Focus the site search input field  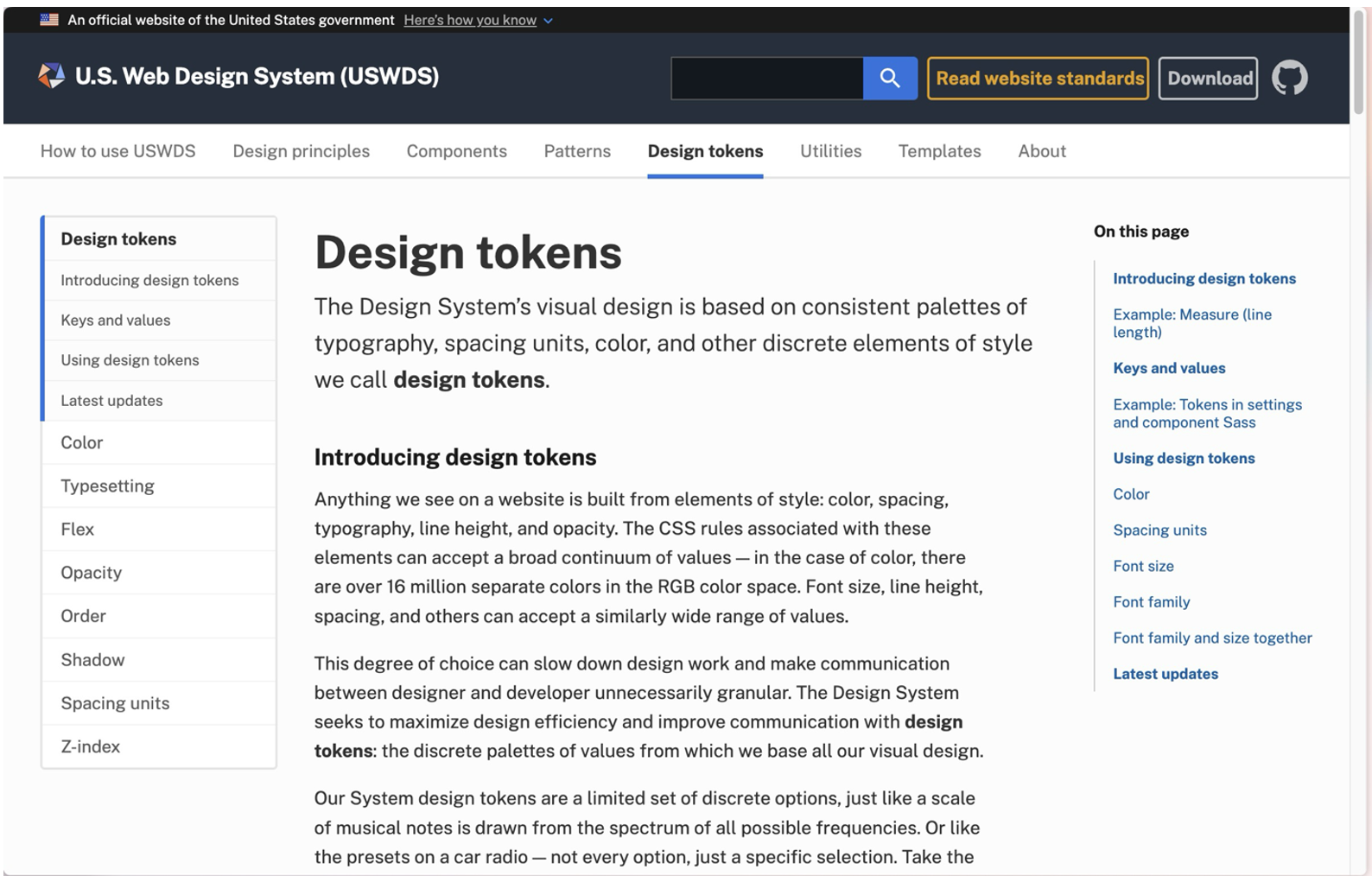pos(767,79)
